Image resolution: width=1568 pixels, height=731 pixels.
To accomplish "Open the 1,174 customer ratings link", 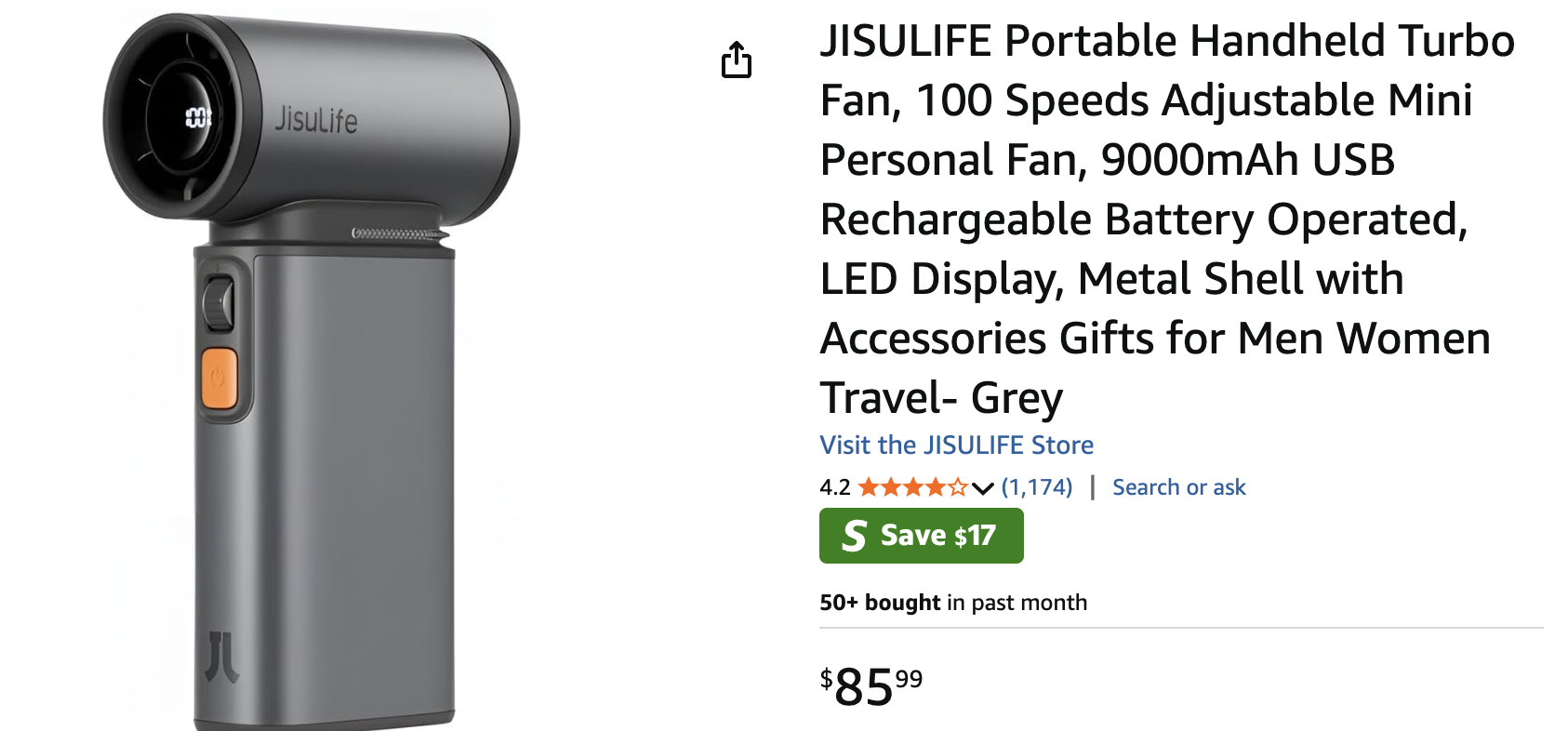I will [1037, 487].
